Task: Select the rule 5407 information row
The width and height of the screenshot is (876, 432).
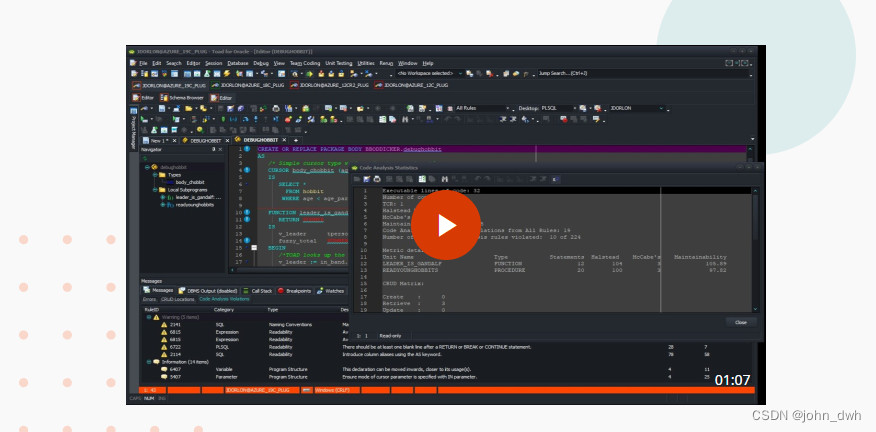Action: 447,377
